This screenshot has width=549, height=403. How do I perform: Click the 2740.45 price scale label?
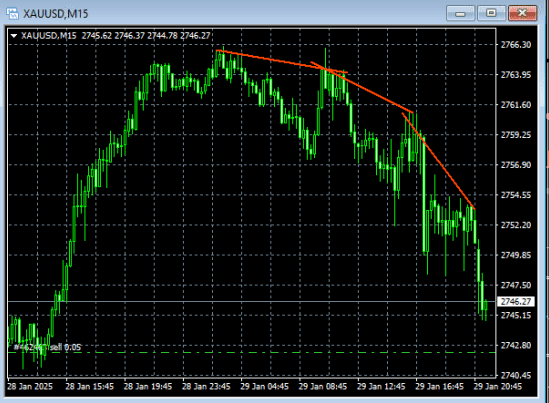click(516, 375)
